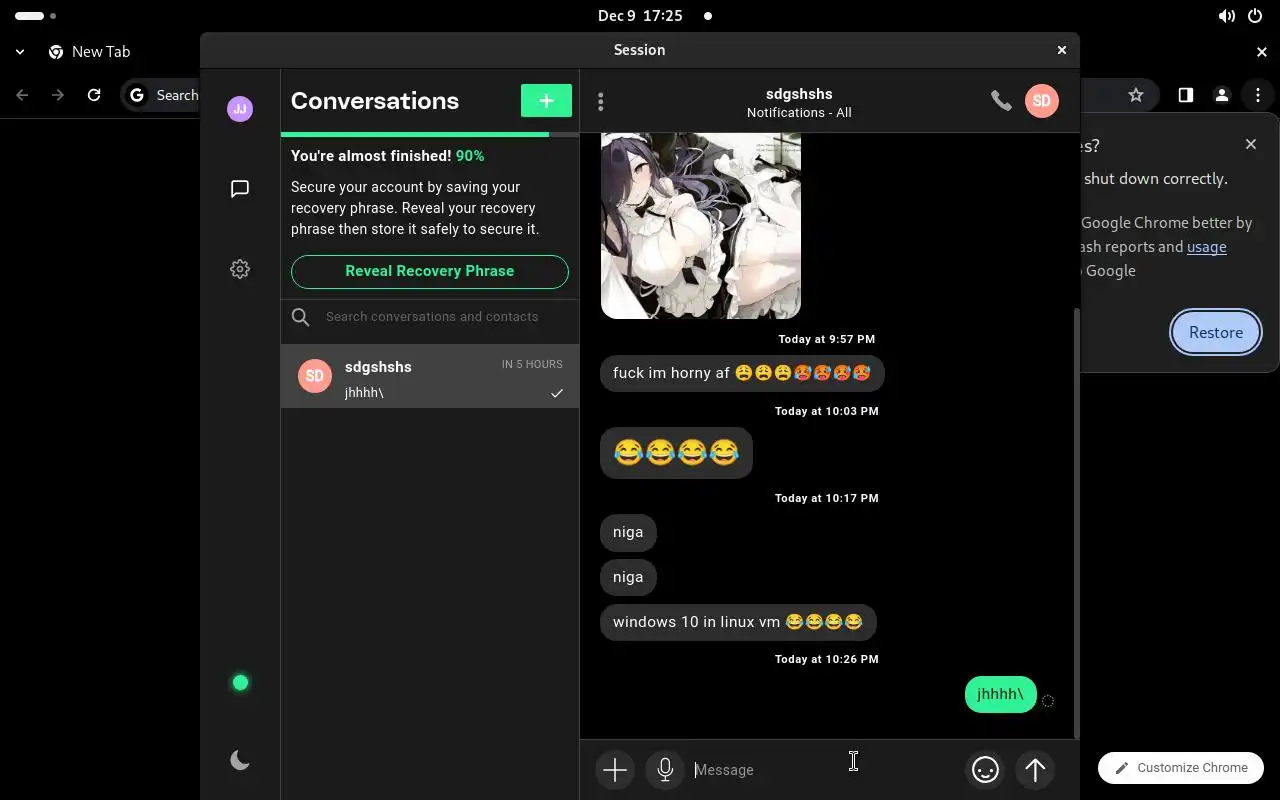This screenshot has height=800, width=1280.
Task: Open conversation options three-dot menu
Action: 600,101
